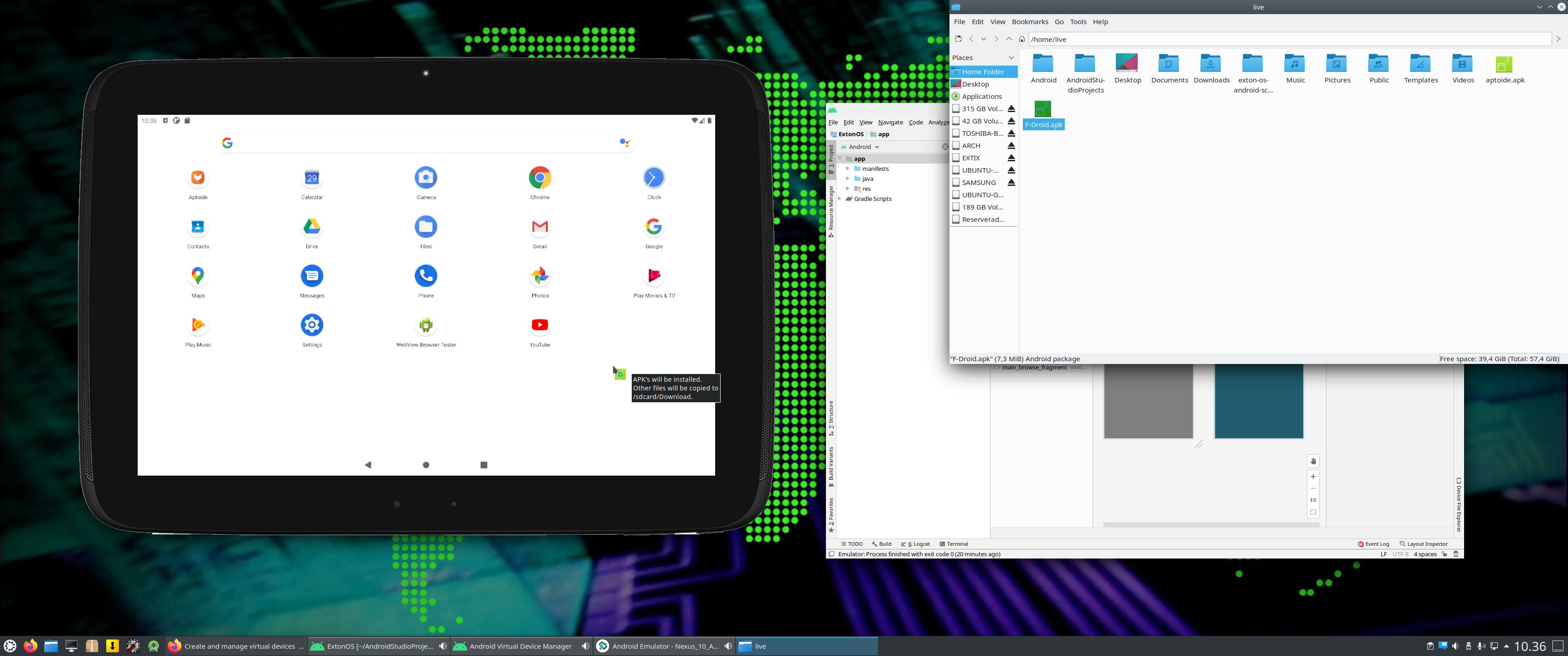
Task: Switch to the Logcat tool window tab
Action: click(915, 544)
